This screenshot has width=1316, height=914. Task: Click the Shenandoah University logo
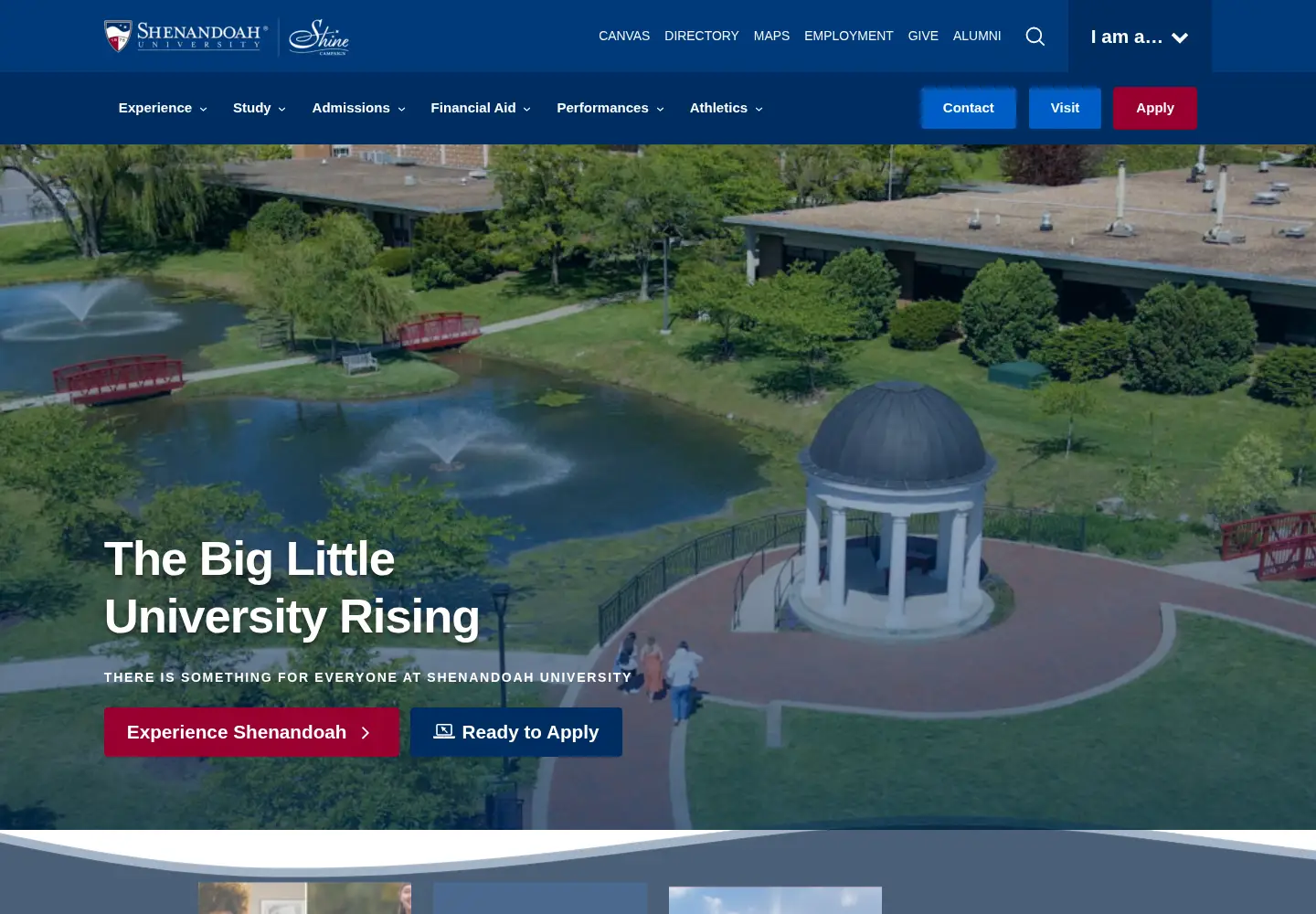(x=186, y=37)
